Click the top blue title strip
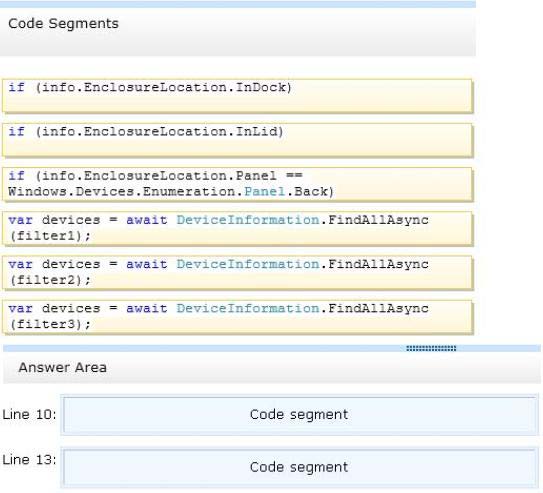Image resolution: width=543 pixels, height=493 pixels. [x=238, y=4]
